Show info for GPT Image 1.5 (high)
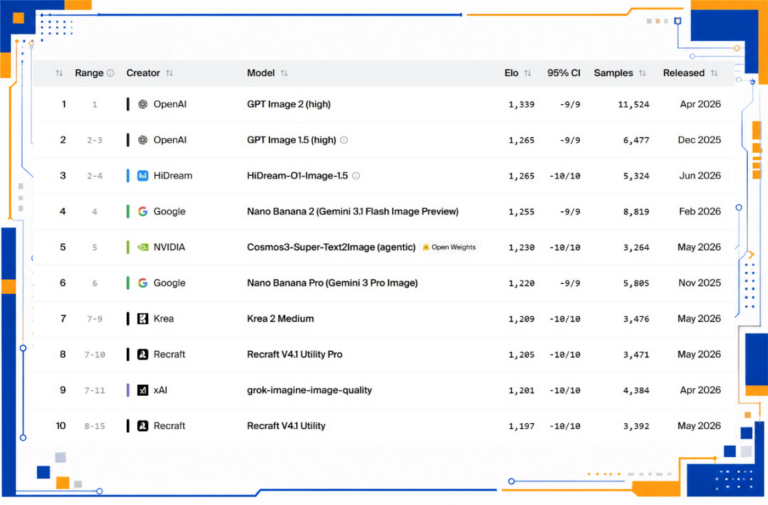The image size is (768, 505). click(344, 140)
